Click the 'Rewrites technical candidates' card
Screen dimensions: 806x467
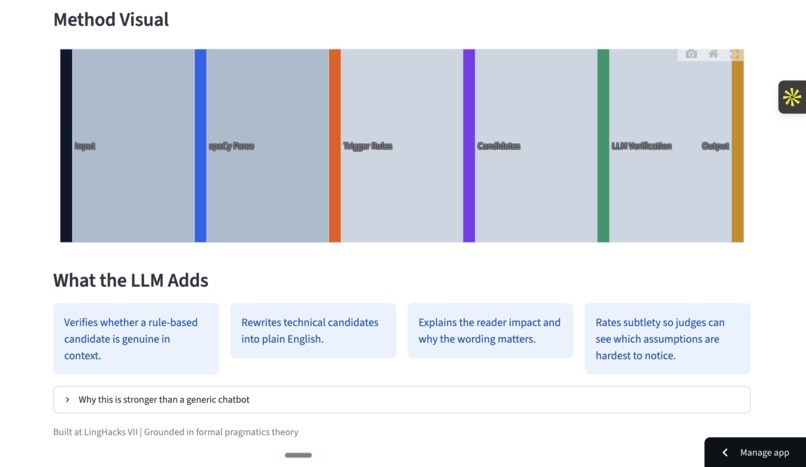pyautogui.click(x=313, y=330)
